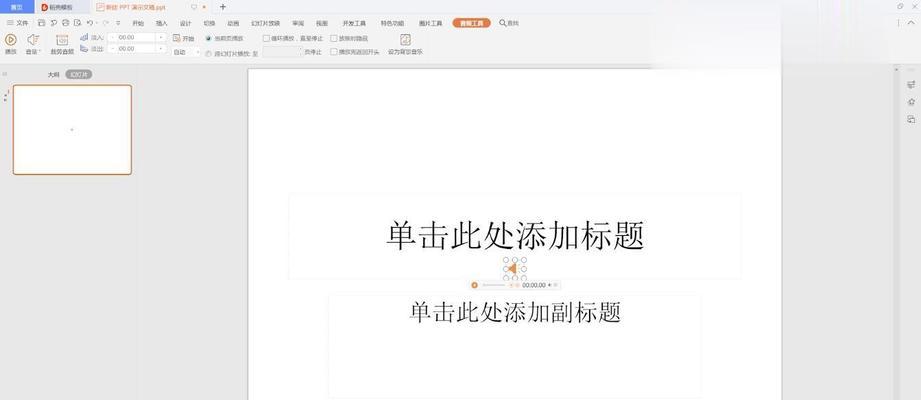Close the PPT document tab
This screenshot has height=400, width=921.
(204, 7)
